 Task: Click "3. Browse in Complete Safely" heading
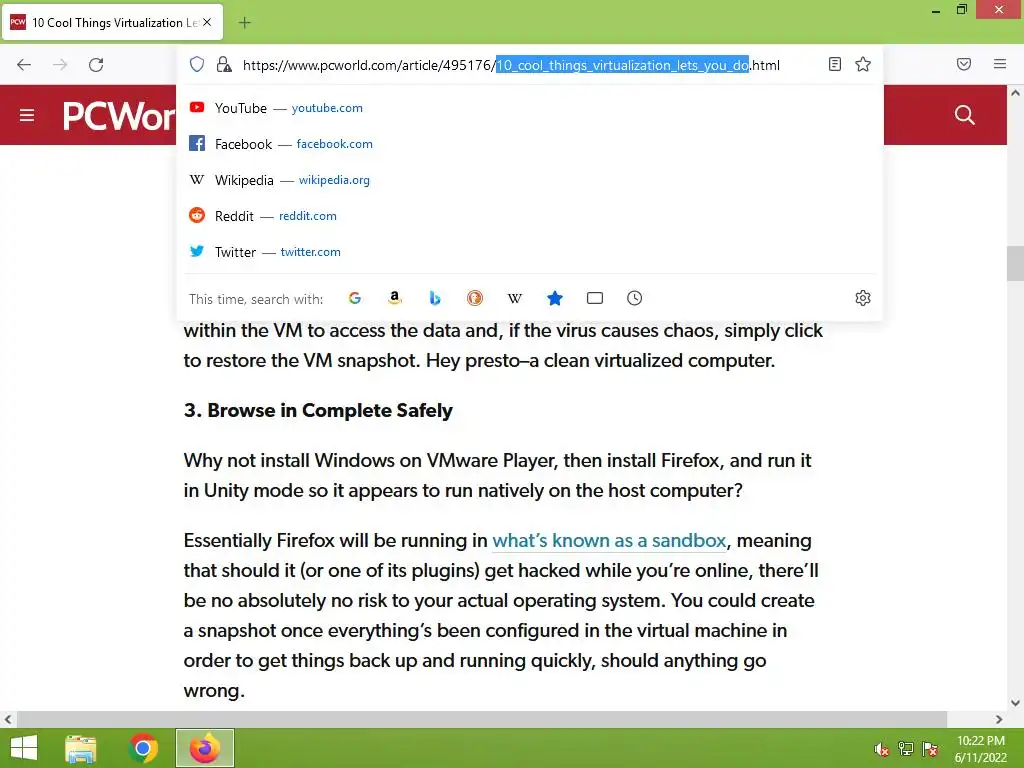[x=318, y=411]
